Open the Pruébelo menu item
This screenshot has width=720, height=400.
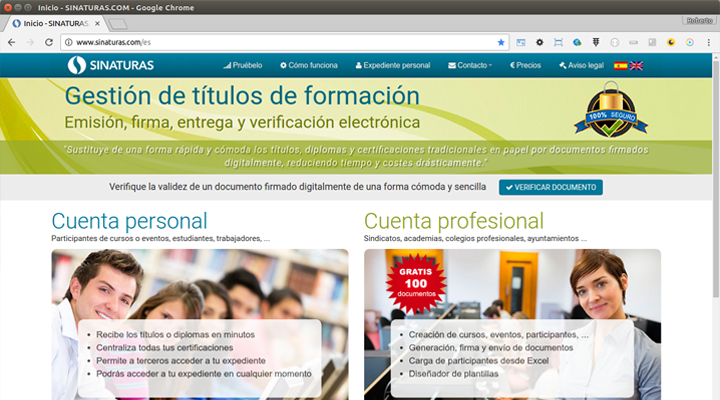click(243, 65)
